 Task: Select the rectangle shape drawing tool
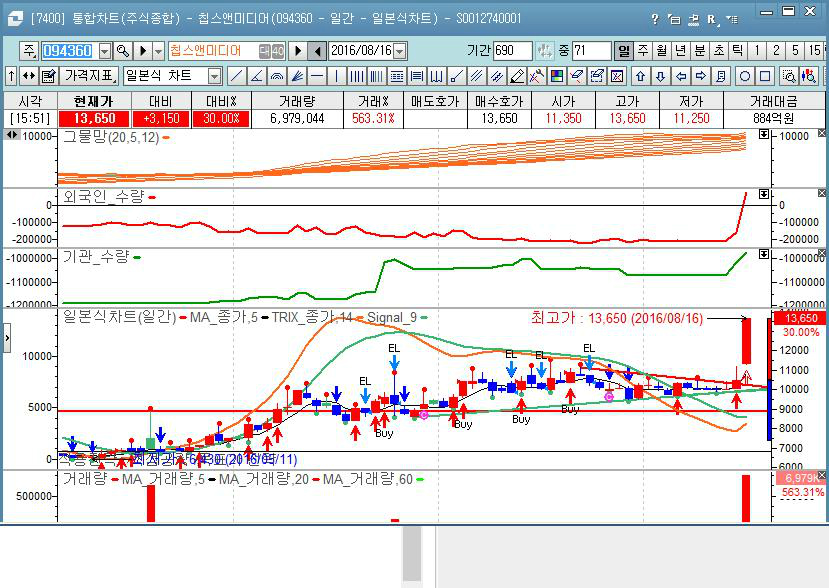pos(765,76)
